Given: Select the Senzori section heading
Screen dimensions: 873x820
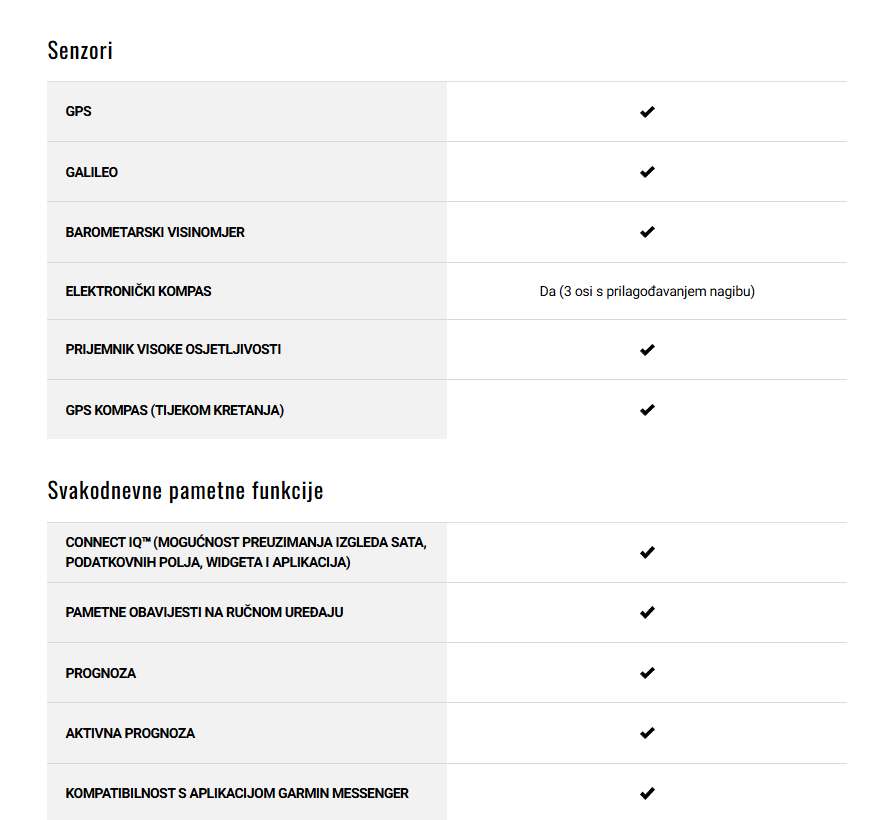Looking at the screenshot, I should (x=80, y=50).
